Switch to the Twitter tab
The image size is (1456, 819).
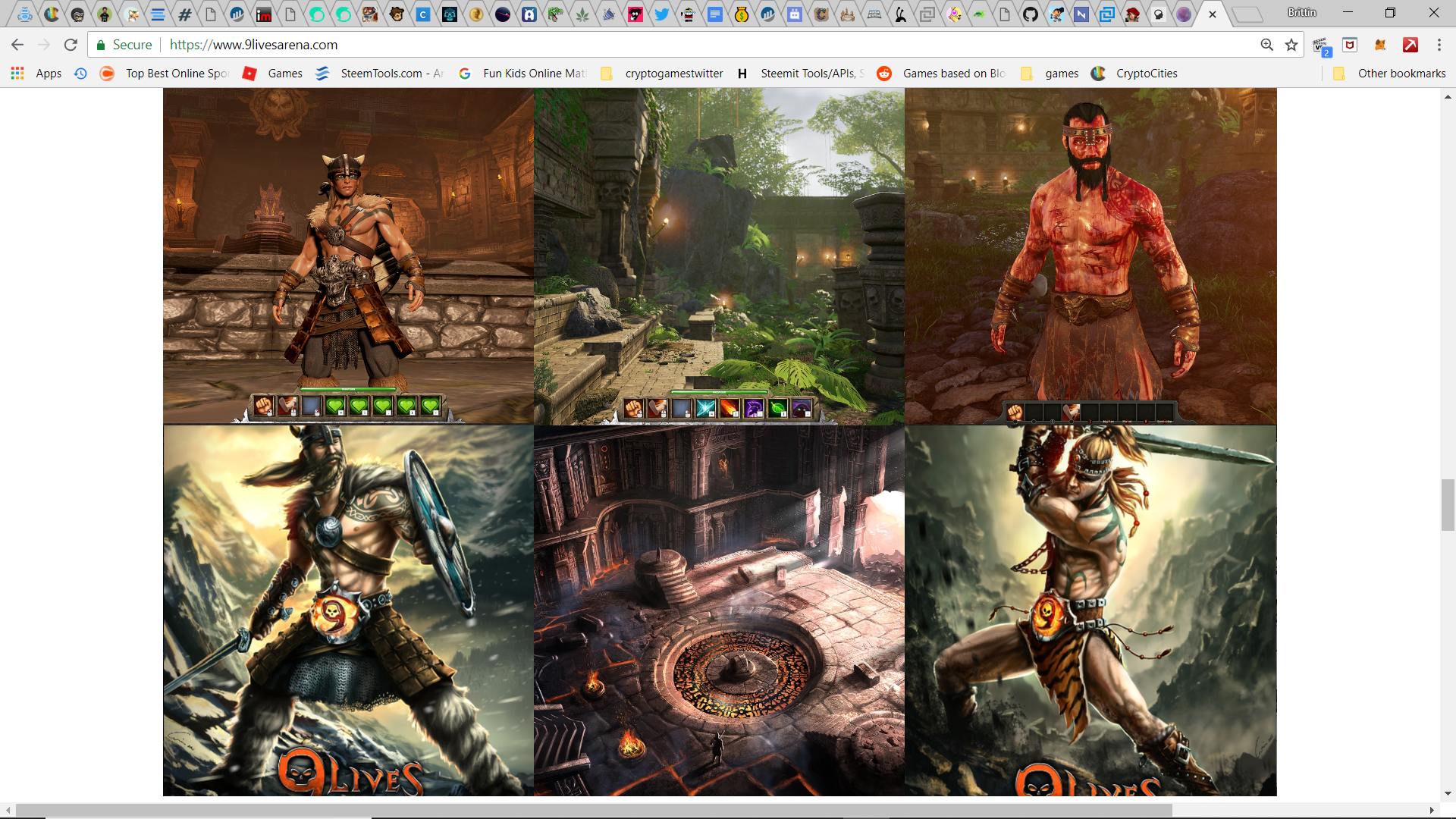point(661,14)
